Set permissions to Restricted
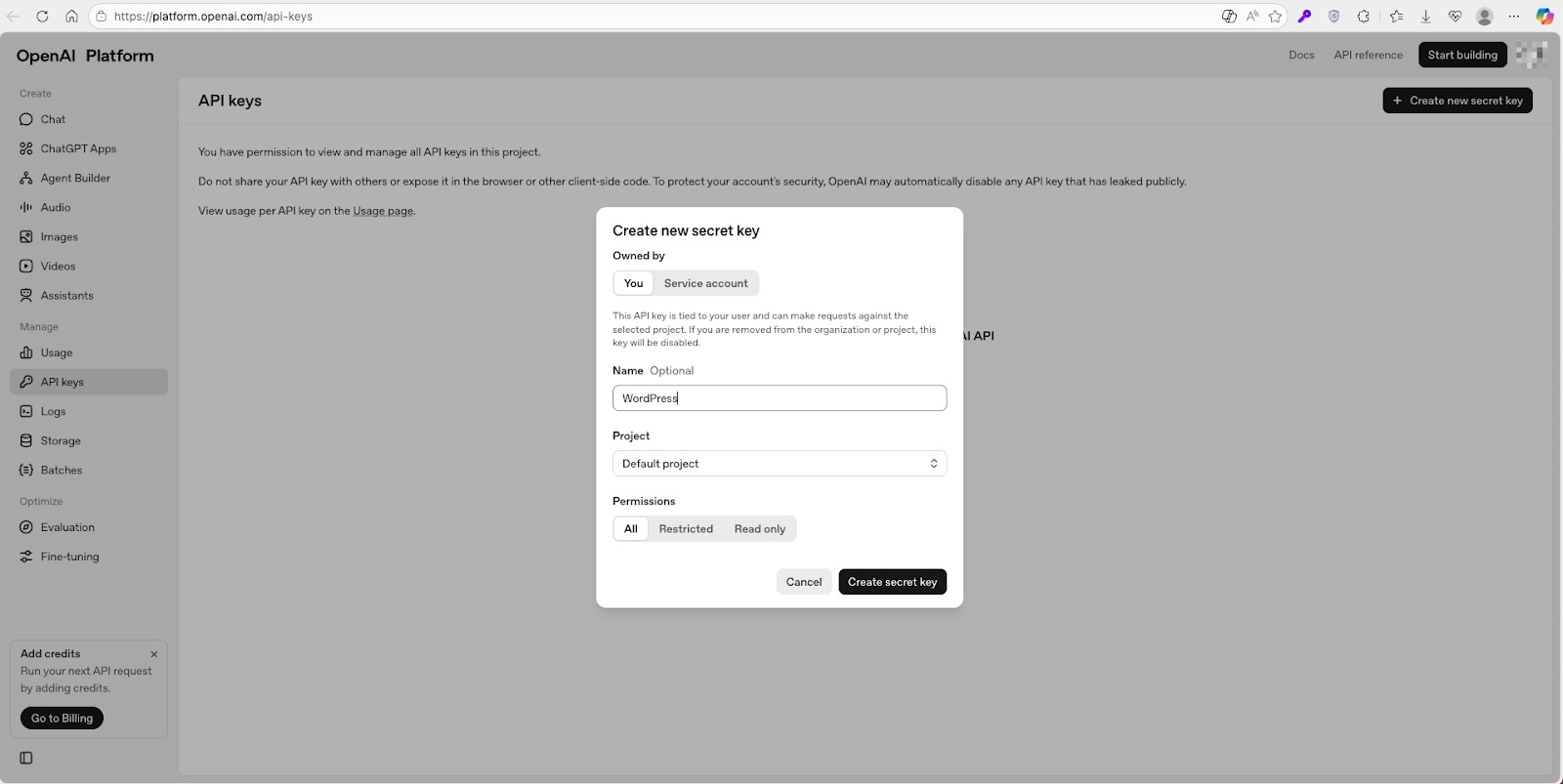The width and height of the screenshot is (1563, 784). (686, 529)
